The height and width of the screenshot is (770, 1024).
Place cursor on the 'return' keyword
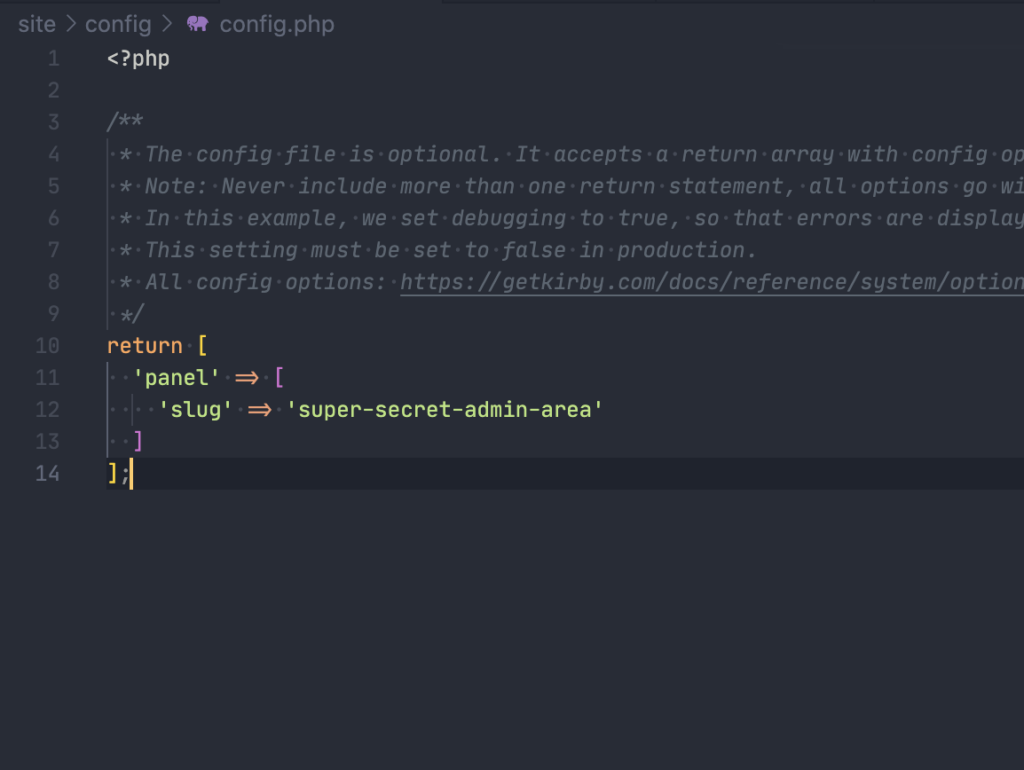145,346
